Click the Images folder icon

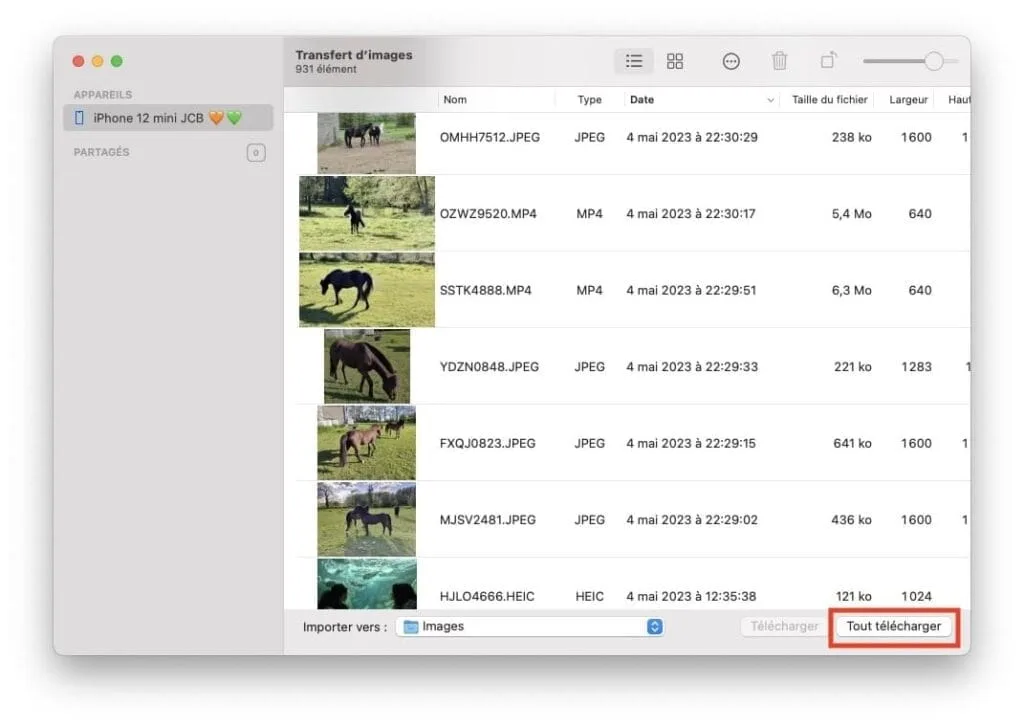point(411,627)
